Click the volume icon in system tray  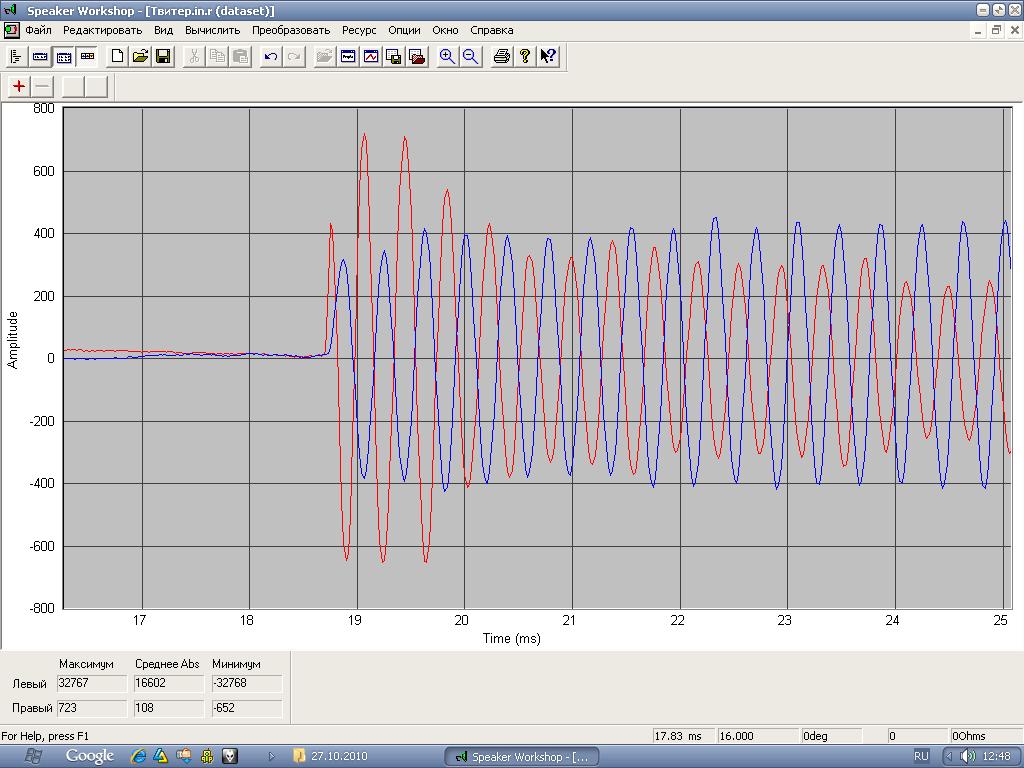[968, 756]
